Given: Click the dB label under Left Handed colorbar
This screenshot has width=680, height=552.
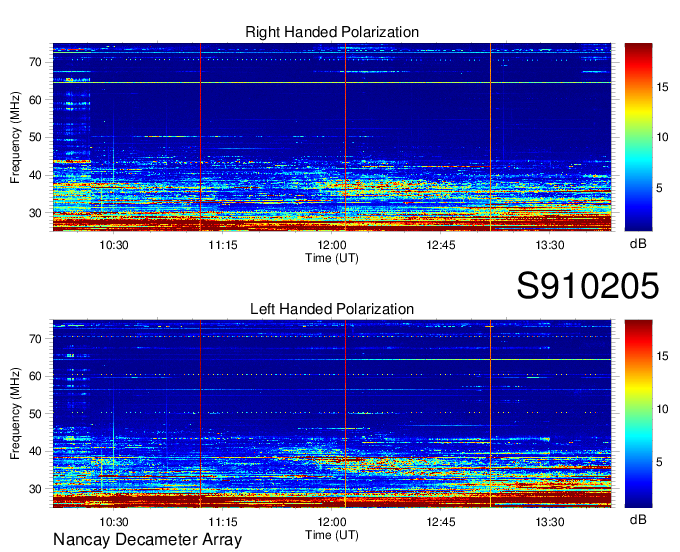Looking at the screenshot, I should pos(638,519).
